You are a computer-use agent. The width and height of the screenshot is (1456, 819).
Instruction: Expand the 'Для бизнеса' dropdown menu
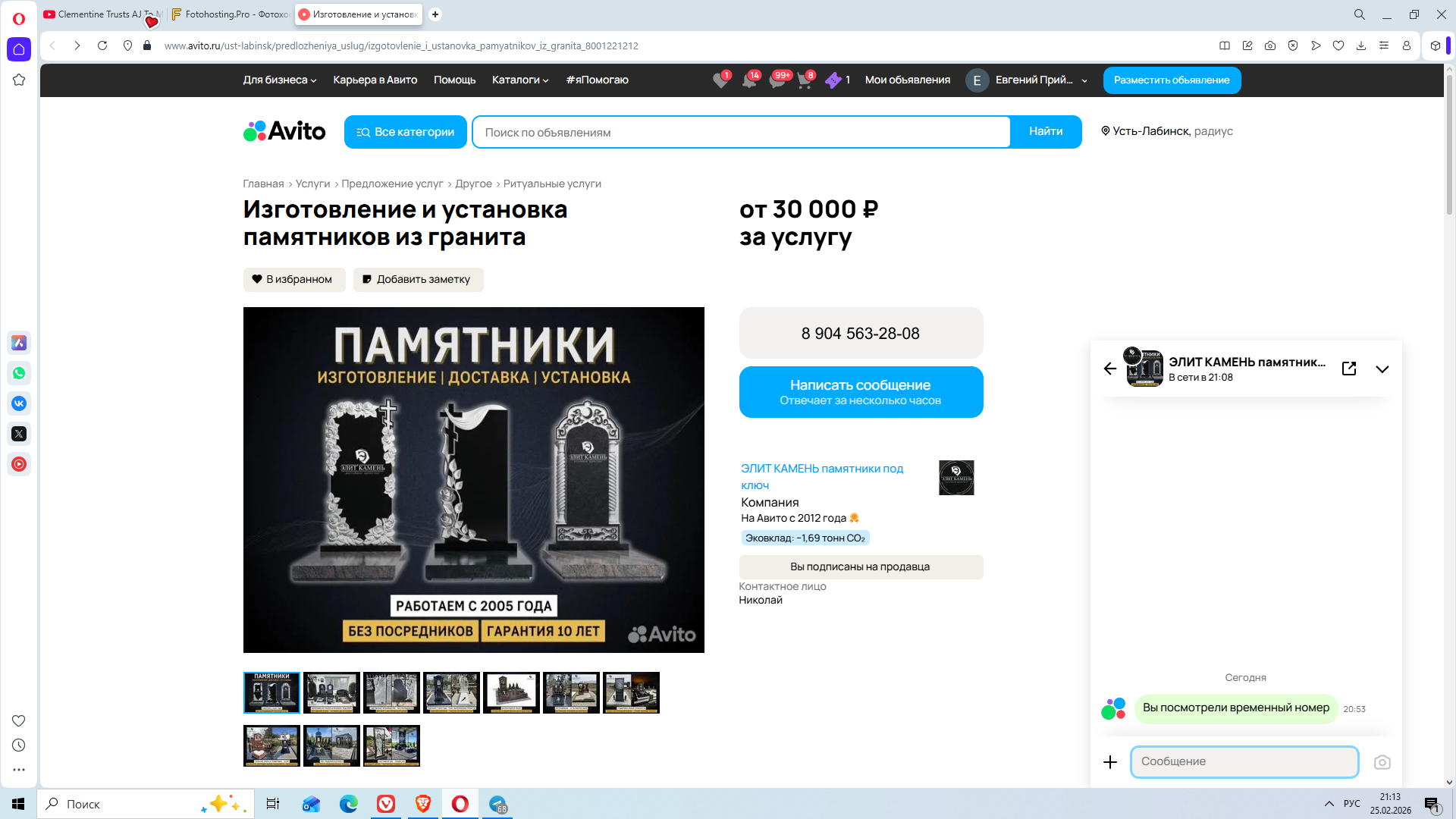tap(279, 80)
